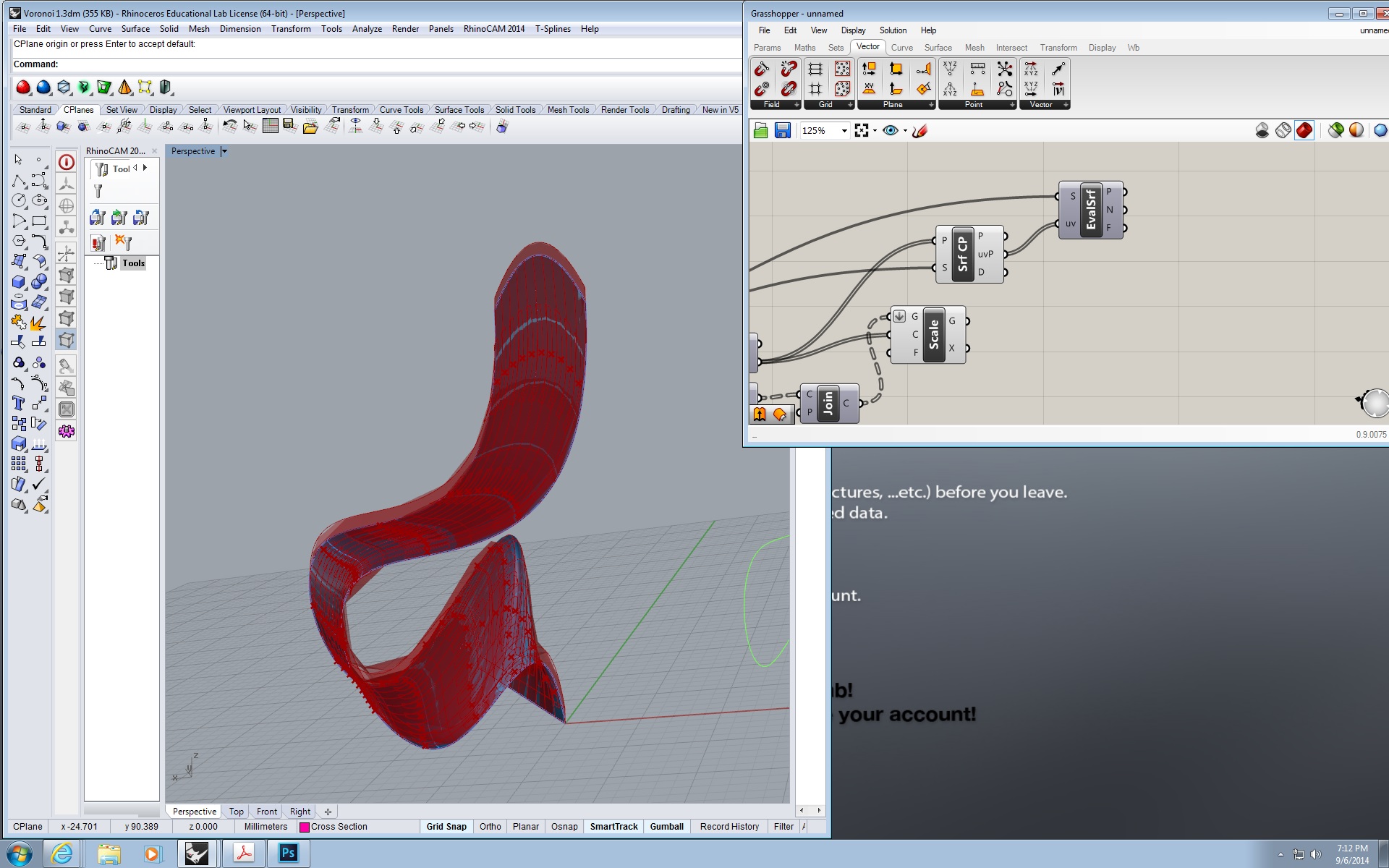Expand the Vector panel in Grasshopper
Image resolution: width=1389 pixels, height=868 pixels.
point(1066,105)
